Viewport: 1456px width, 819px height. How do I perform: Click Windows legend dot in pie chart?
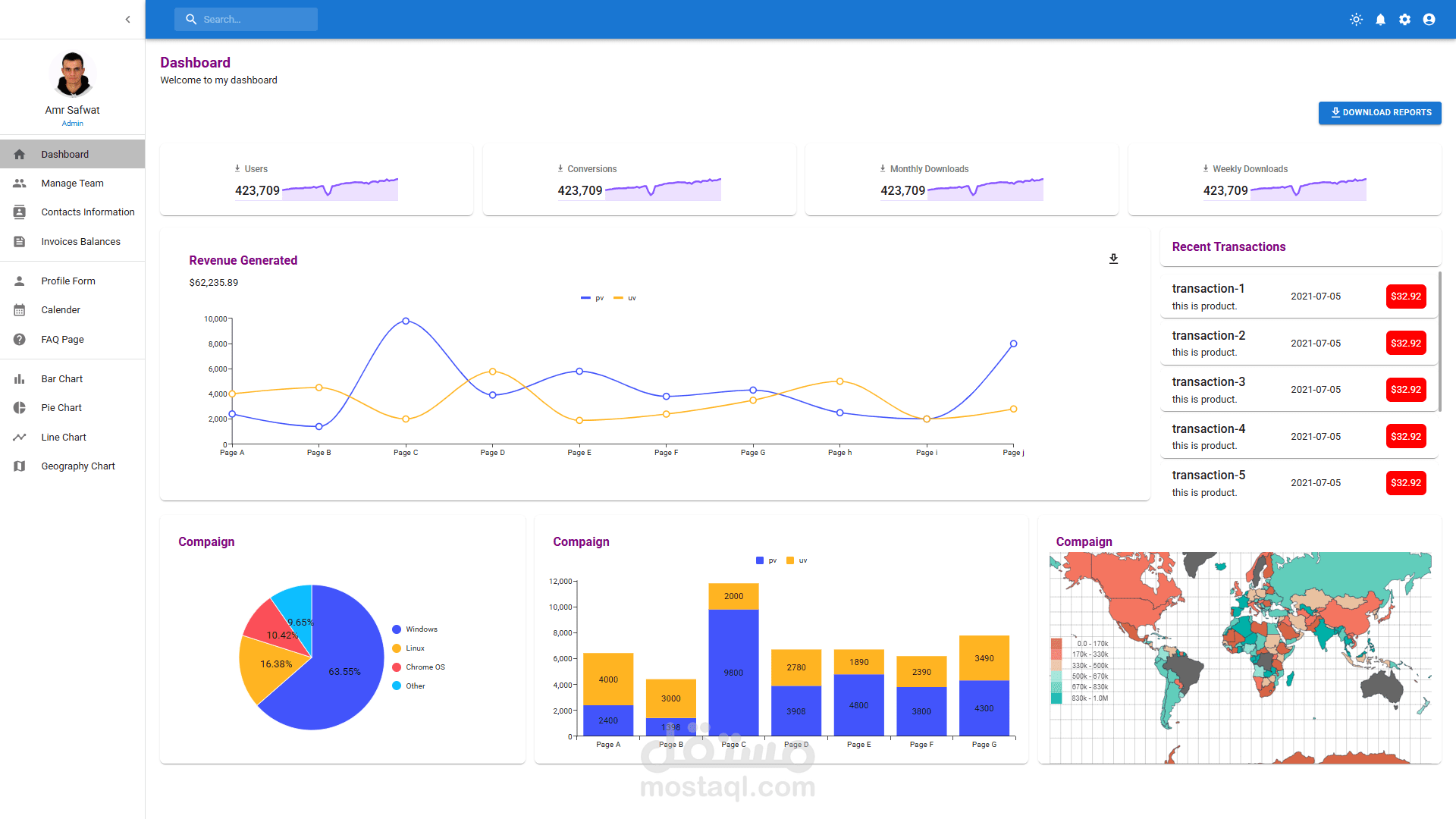[x=397, y=629]
